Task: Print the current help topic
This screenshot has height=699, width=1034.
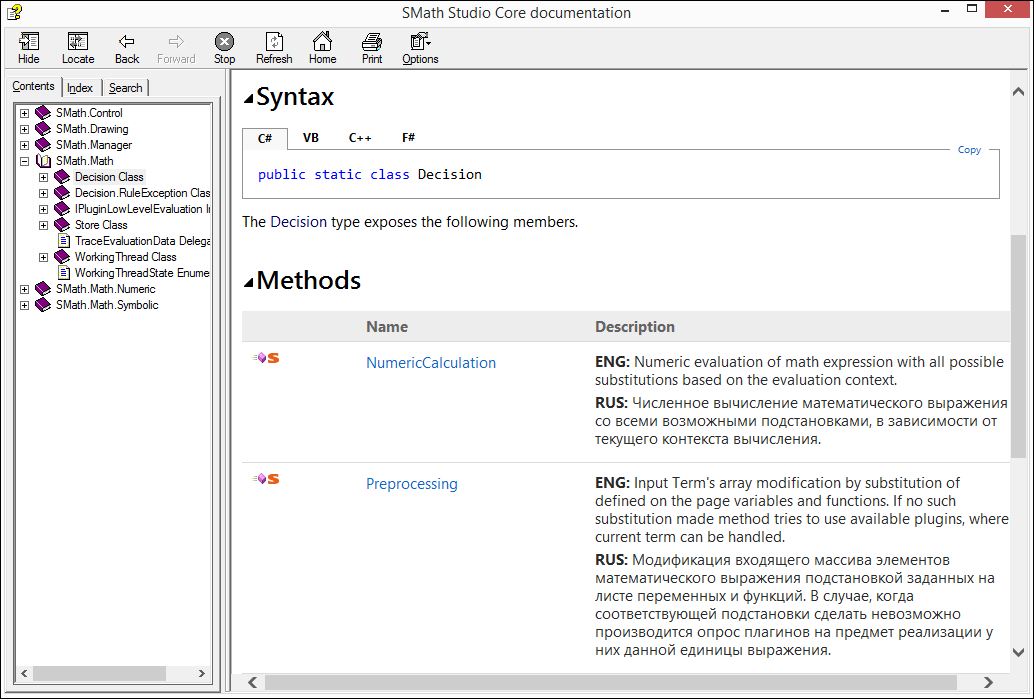Action: tap(372, 42)
